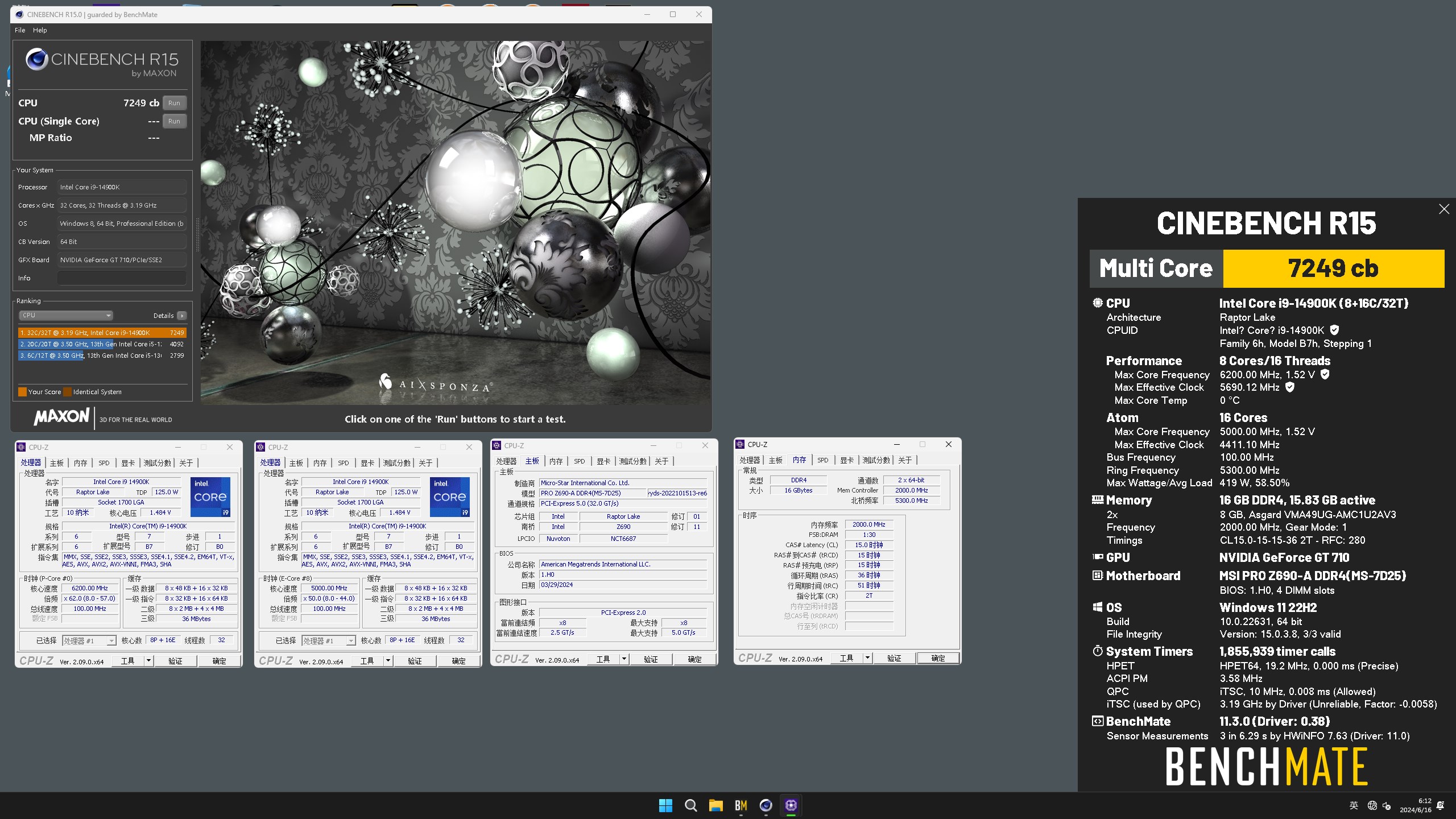Viewport: 1456px width, 819px height.
Task: Open taskbar Search magnifier
Action: coord(690,805)
